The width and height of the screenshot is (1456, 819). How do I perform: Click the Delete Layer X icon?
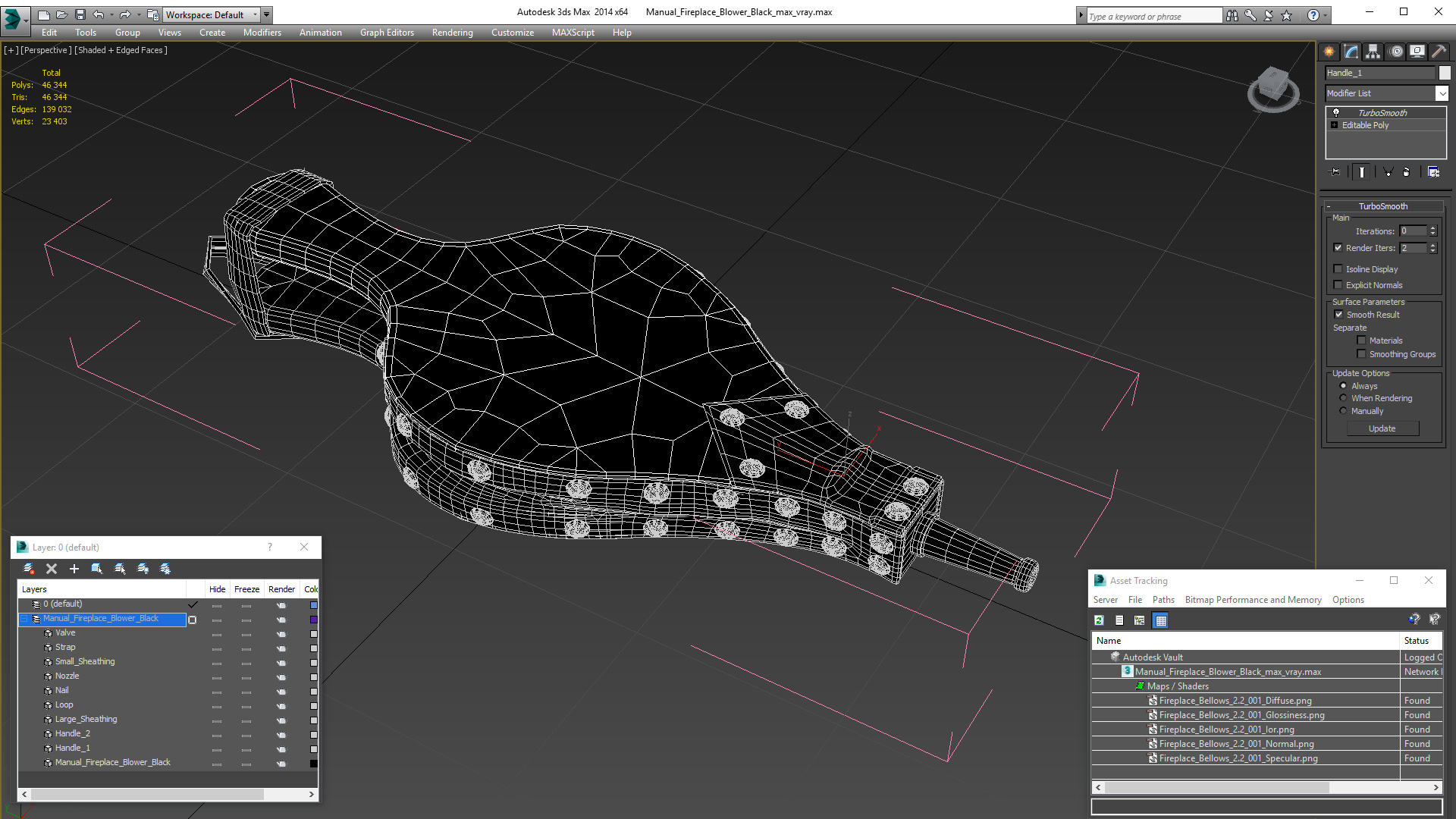(x=52, y=569)
